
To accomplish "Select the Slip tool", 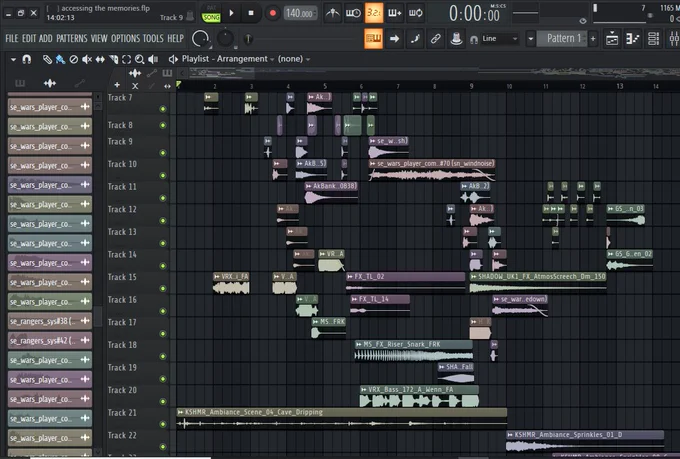I will coord(100,59).
